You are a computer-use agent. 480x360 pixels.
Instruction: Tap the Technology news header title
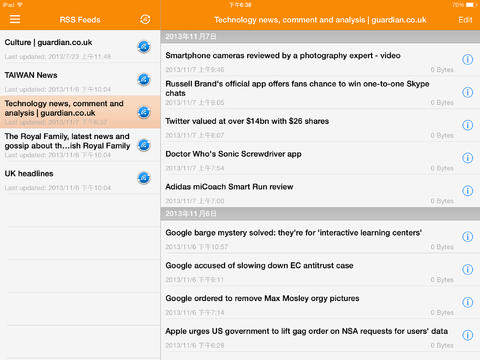(320, 20)
